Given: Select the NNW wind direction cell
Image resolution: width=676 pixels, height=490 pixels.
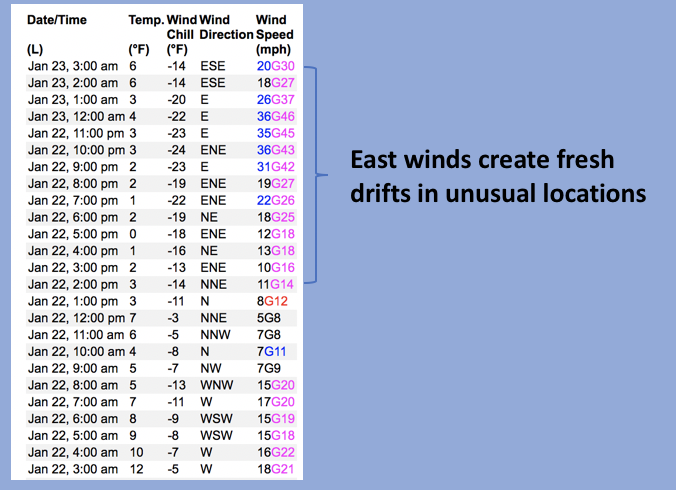Looking at the screenshot, I should pyautogui.click(x=215, y=335).
